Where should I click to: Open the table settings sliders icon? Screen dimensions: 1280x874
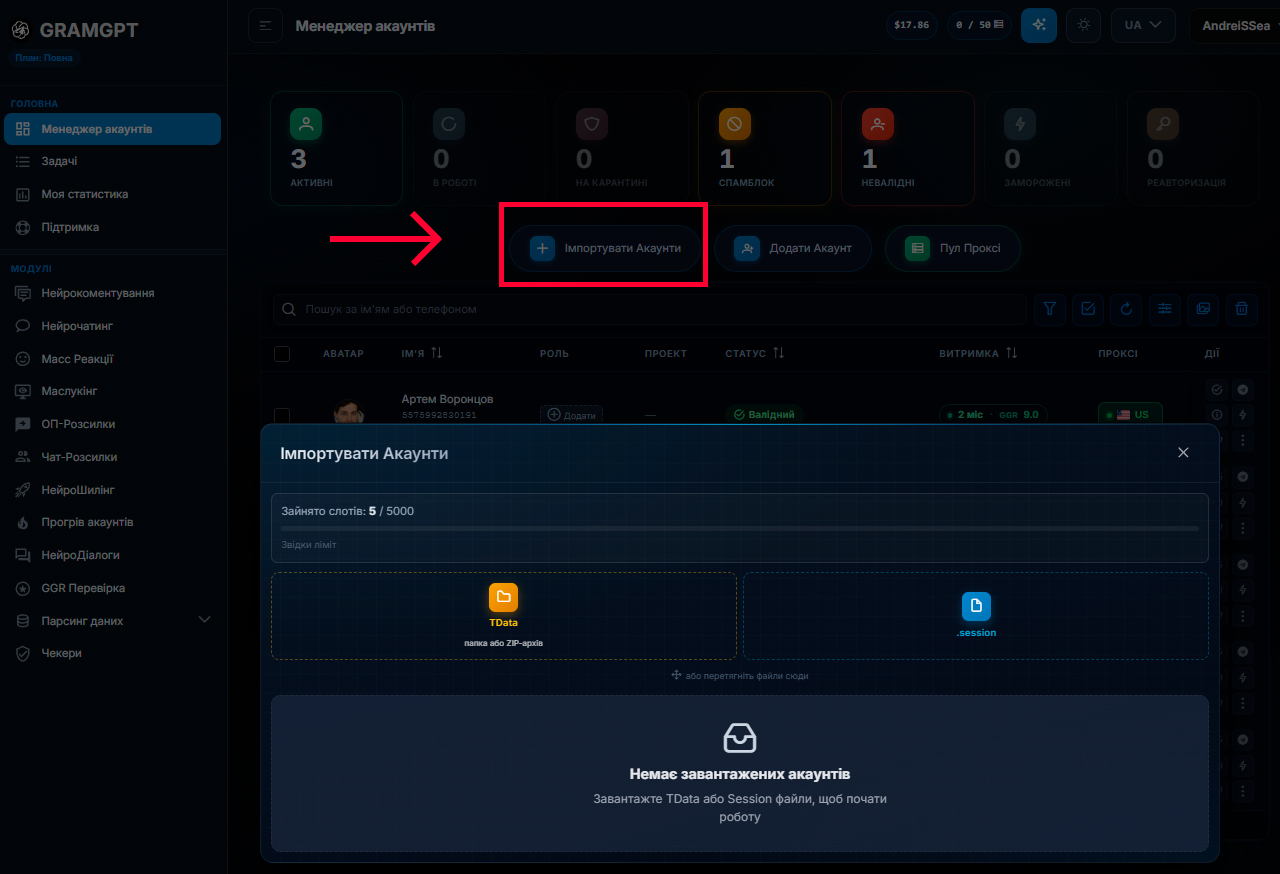(x=1165, y=309)
